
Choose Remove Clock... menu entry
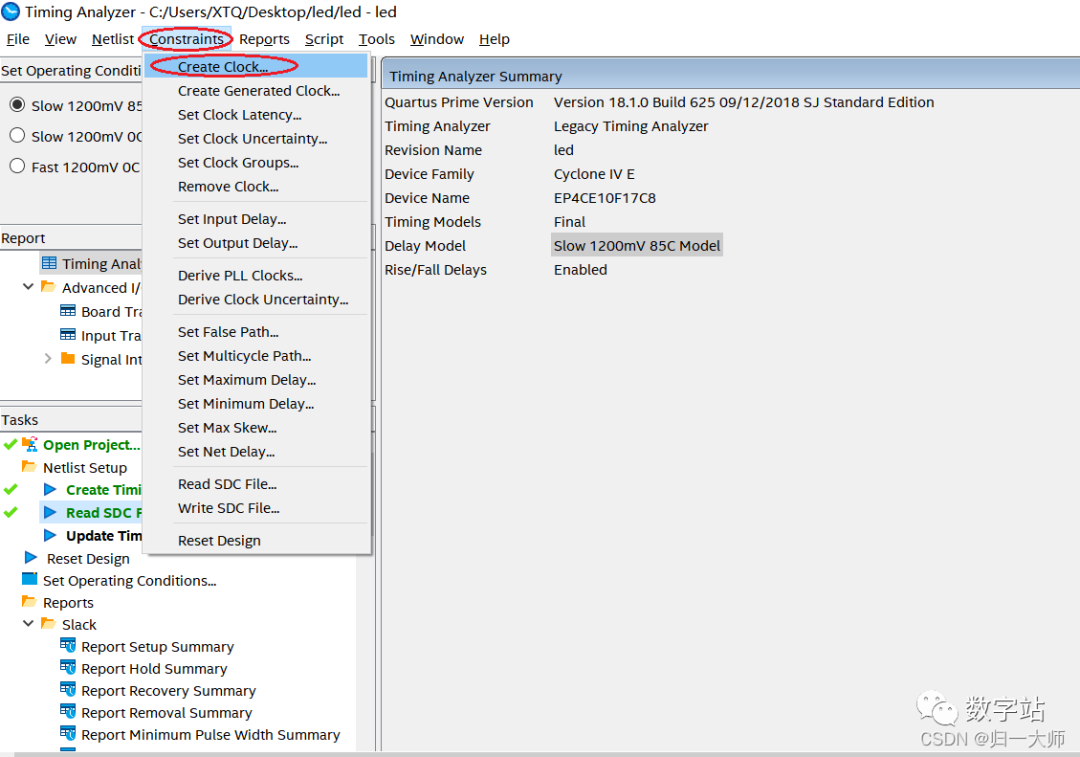click(256, 187)
